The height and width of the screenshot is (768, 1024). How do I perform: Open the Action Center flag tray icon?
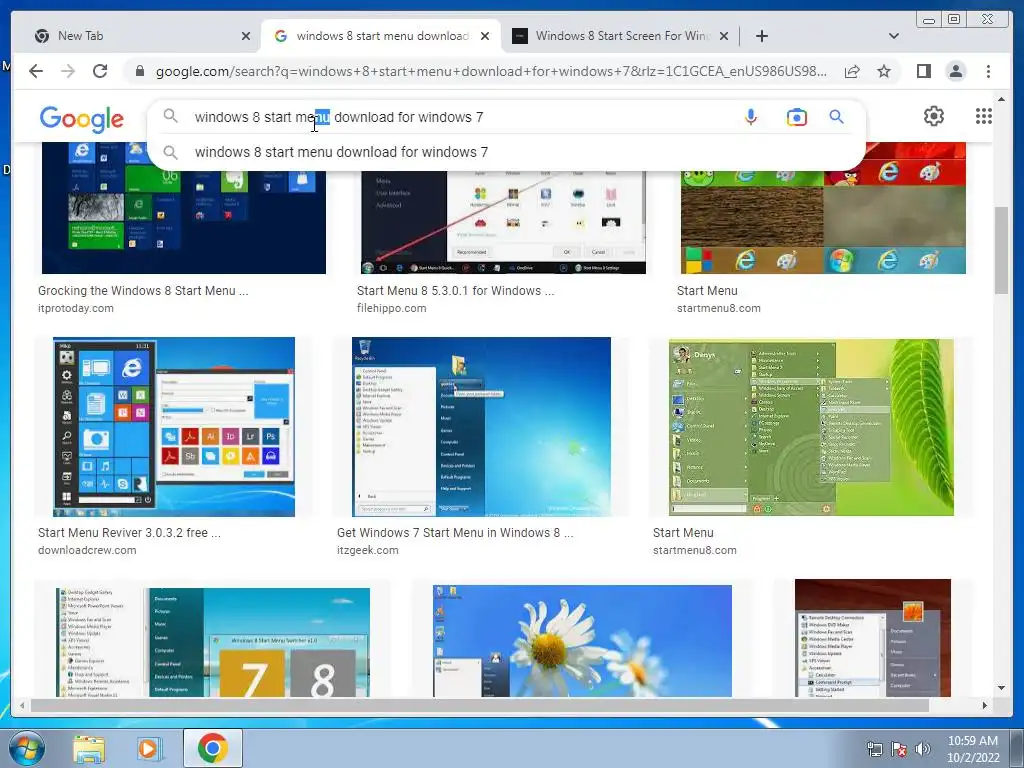click(899, 748)
